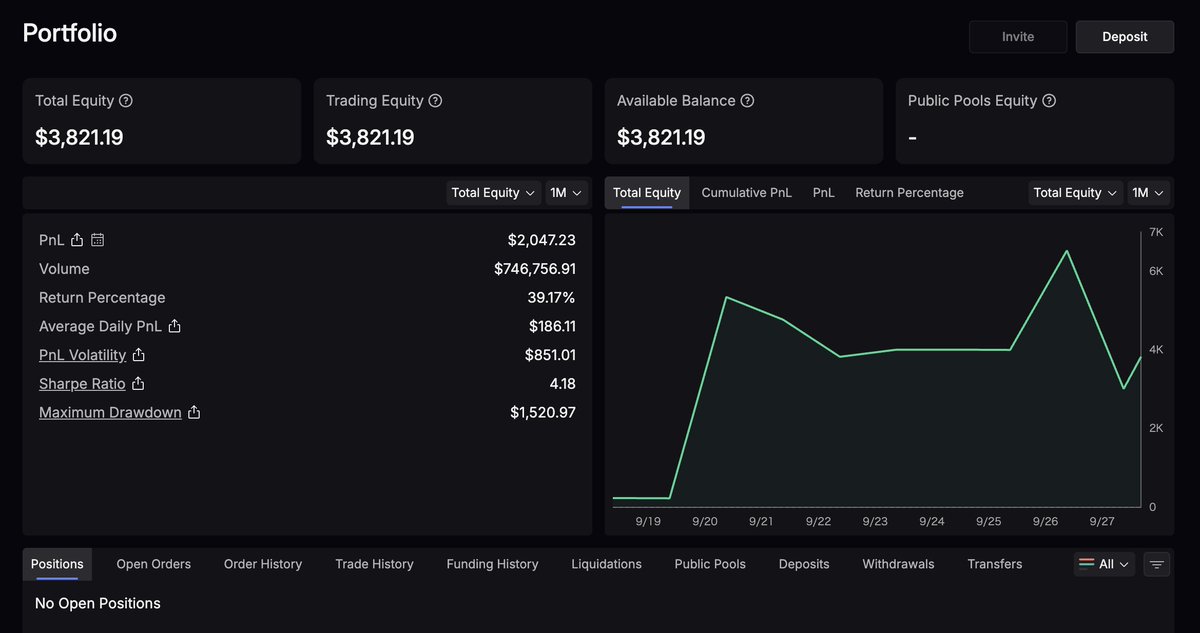Screen dimensions: 1200x633
Task: Open the Sharpe Ratio link
Action: (82, 384)
